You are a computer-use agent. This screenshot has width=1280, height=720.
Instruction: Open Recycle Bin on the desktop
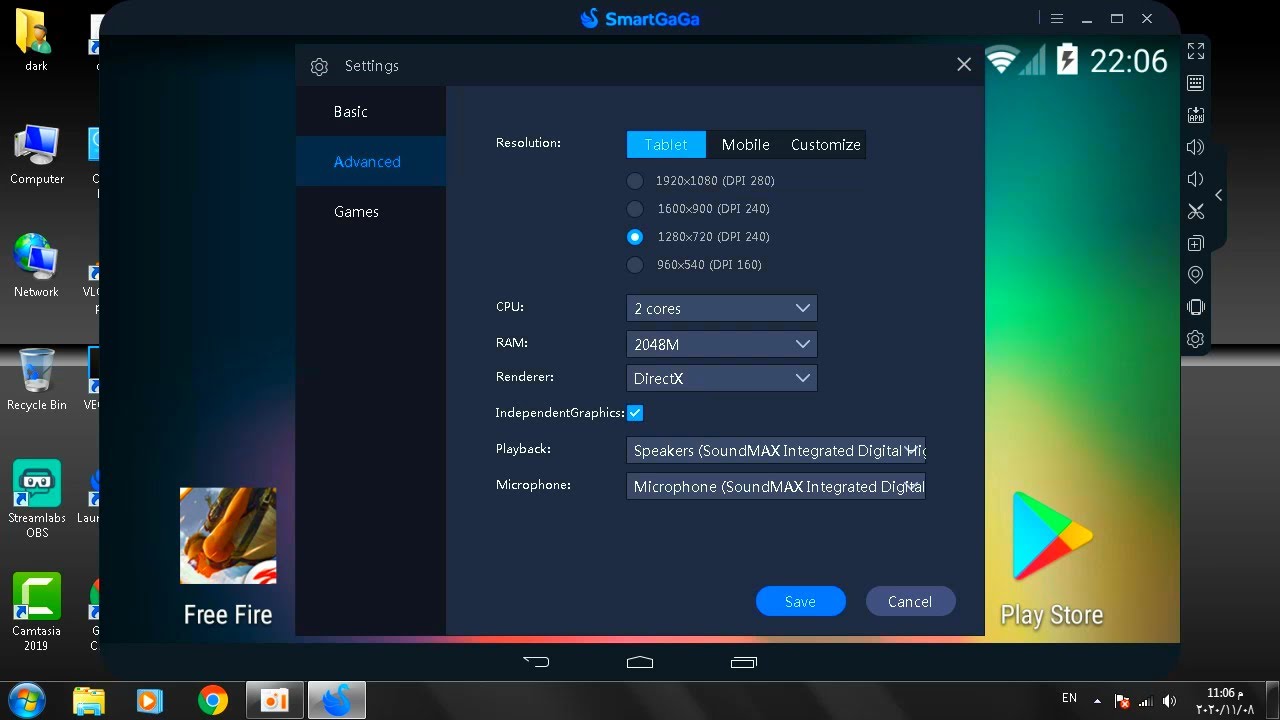point(37,380)
